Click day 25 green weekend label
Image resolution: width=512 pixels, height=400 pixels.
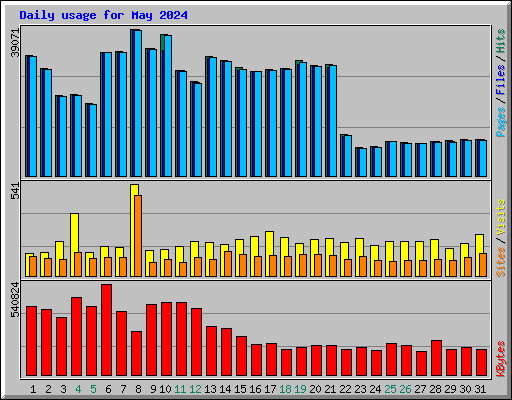(390, 389)
